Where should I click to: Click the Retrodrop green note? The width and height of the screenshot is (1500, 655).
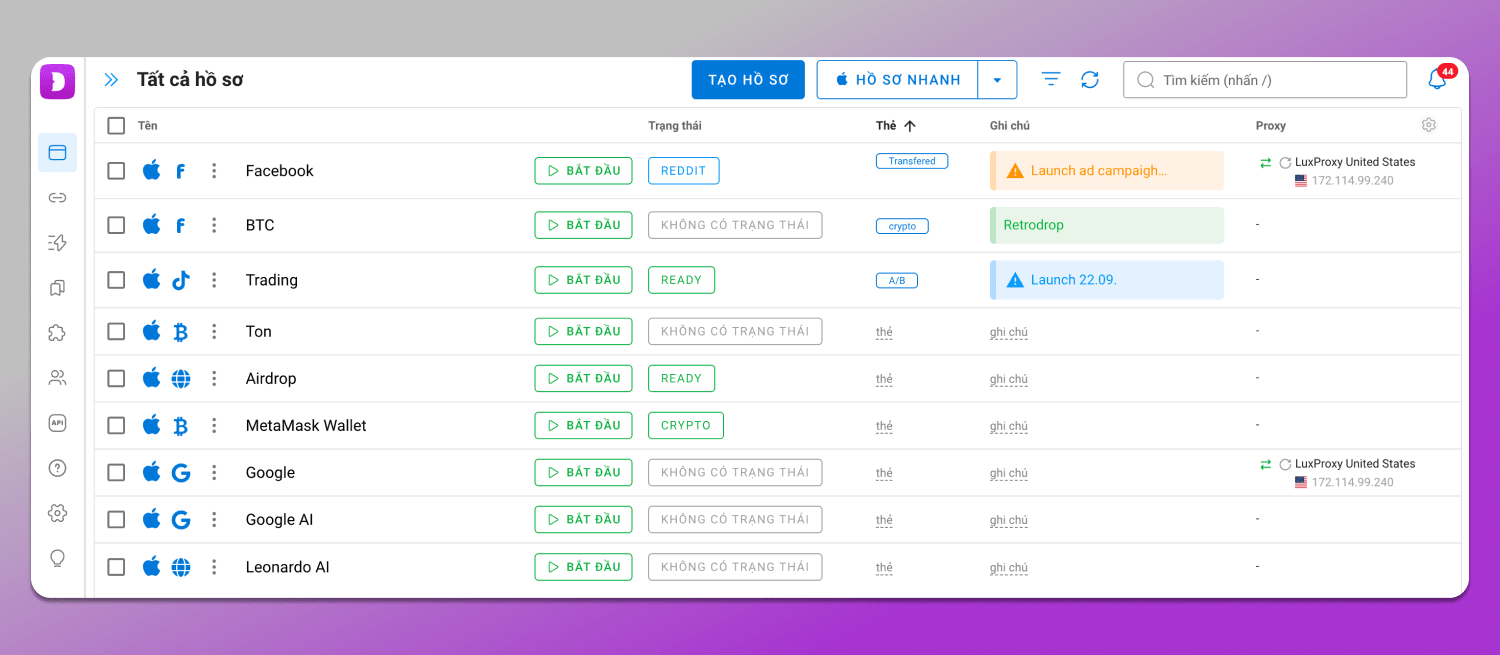(1106, 225)
